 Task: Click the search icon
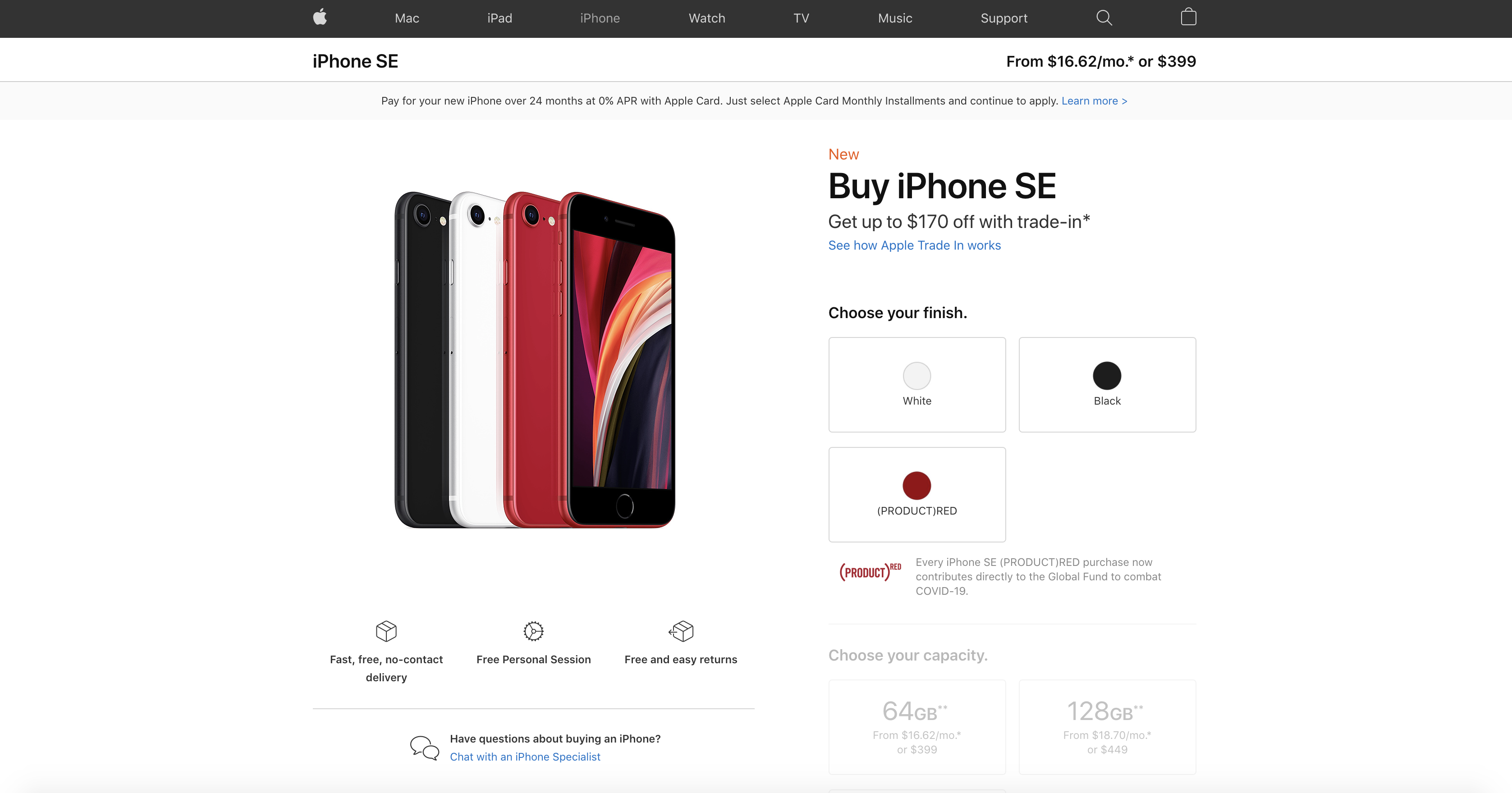(1103, 18)
